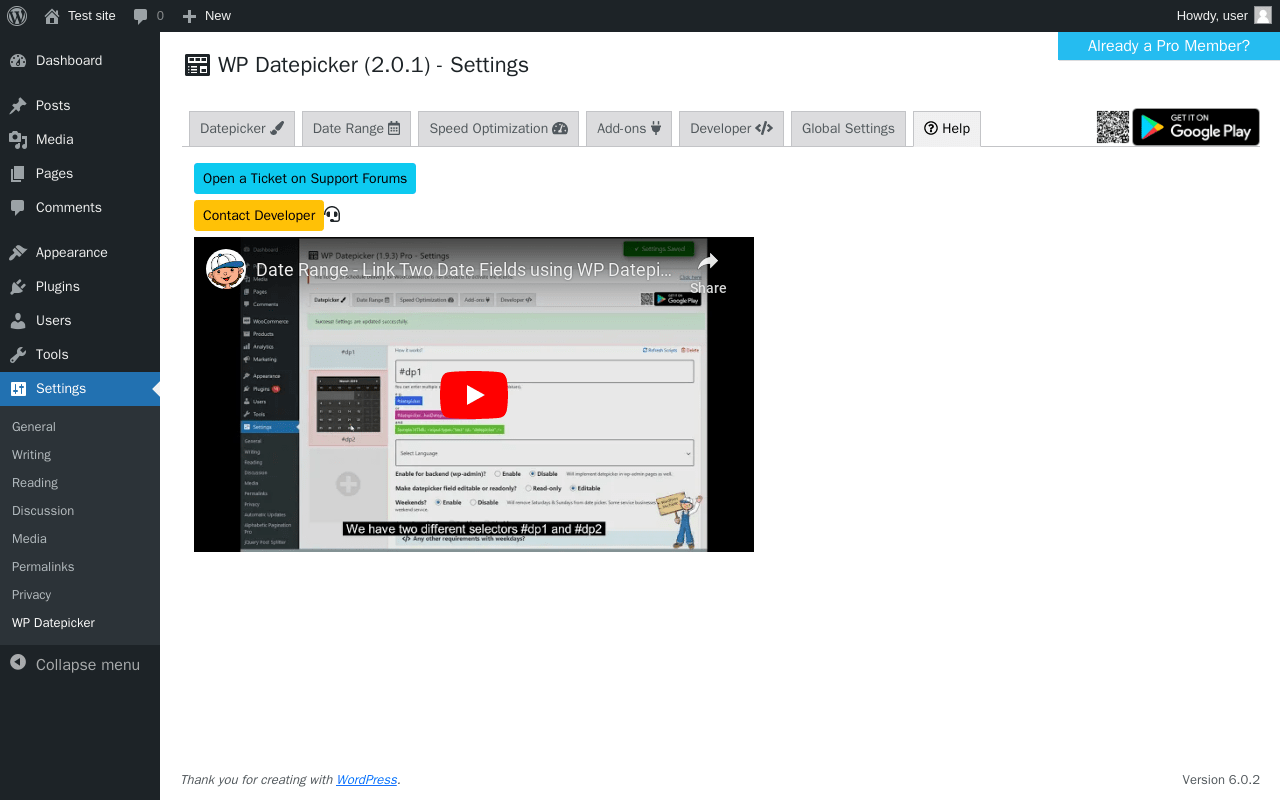Image resolution: width=1280 pixels, height=800 pixels.
Task: Click the Plugins plug icon
Action: click(18, 287)
